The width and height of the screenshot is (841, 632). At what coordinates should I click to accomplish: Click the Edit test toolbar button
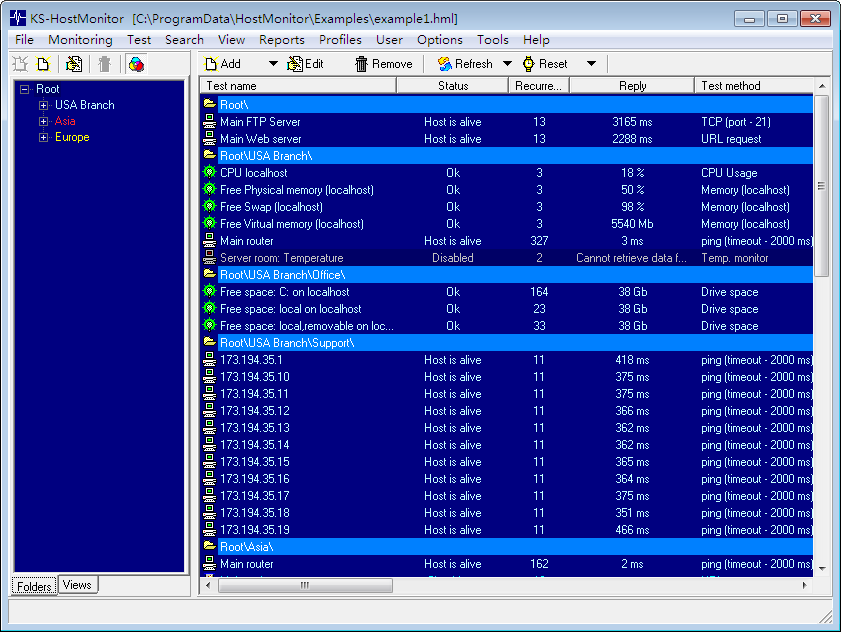click(x=305, y=64)
